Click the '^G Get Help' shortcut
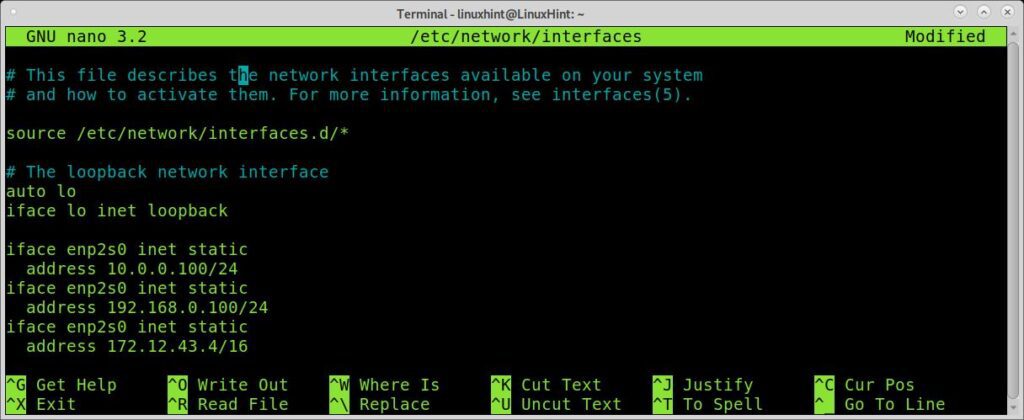Image resolution: width=1024 pixels, height=420 pixels. click(61, 385)
